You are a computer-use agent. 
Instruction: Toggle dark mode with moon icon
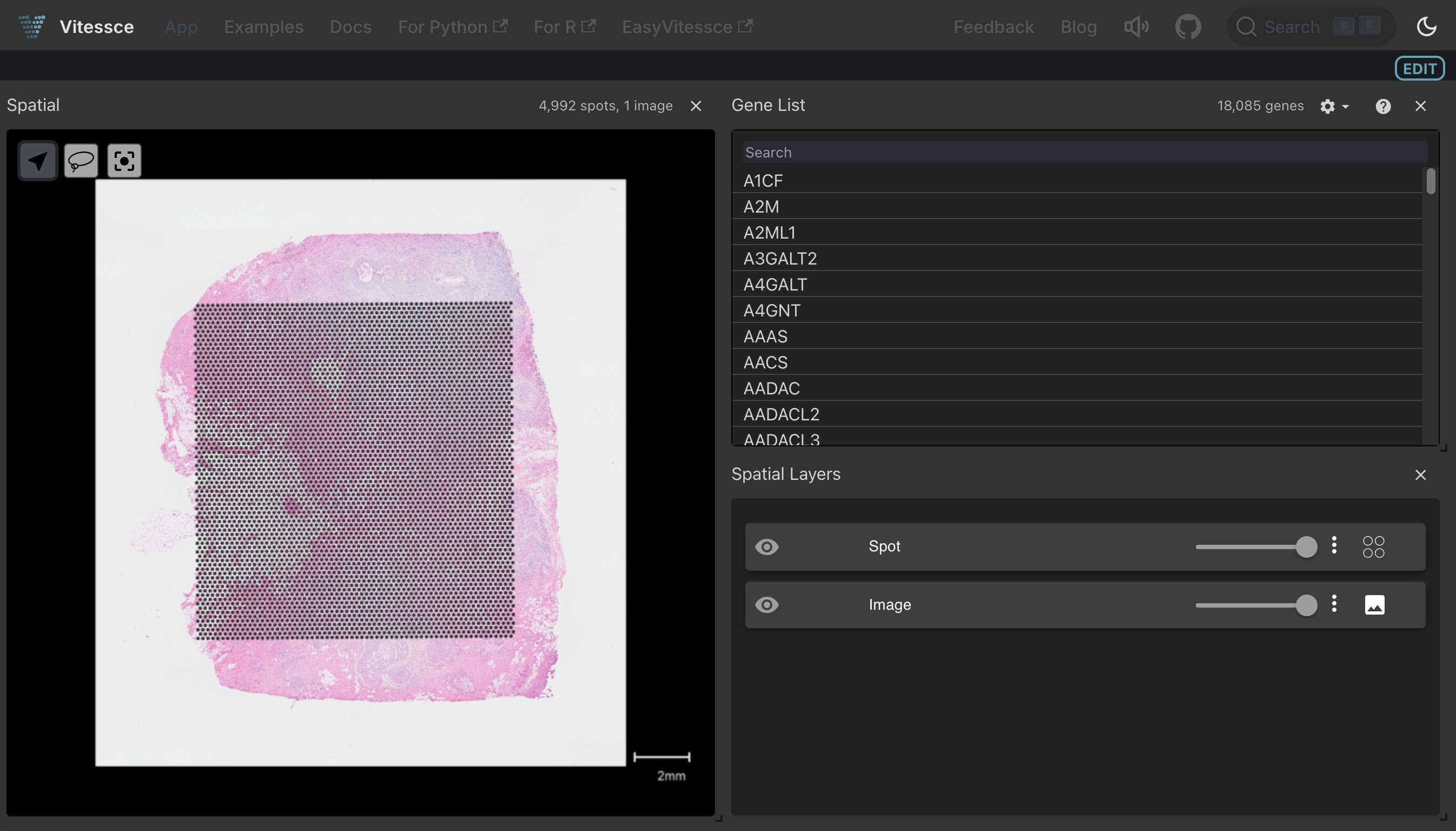[x=1426, y=27]
